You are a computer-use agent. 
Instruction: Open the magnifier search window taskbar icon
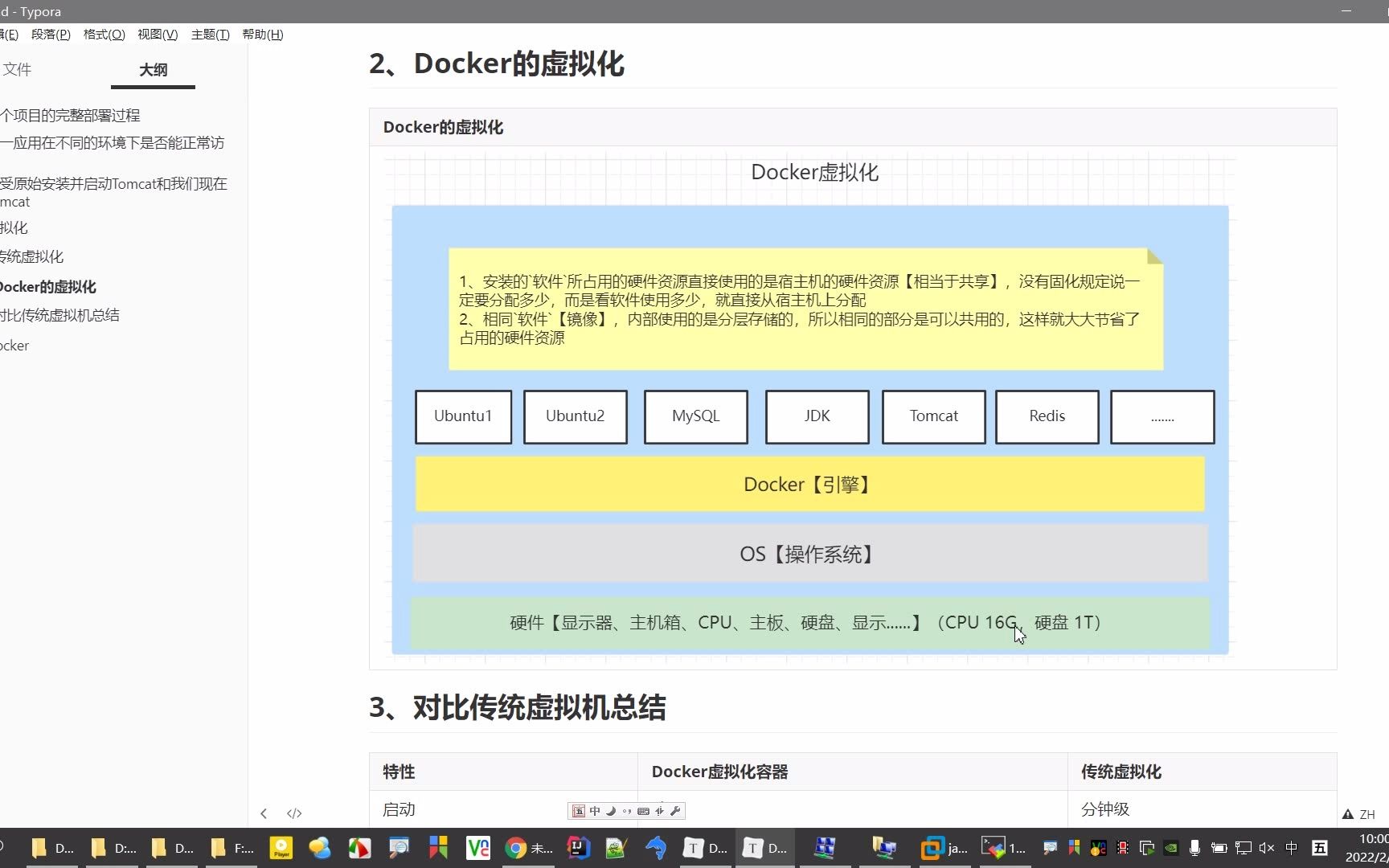tap(399, 848)
